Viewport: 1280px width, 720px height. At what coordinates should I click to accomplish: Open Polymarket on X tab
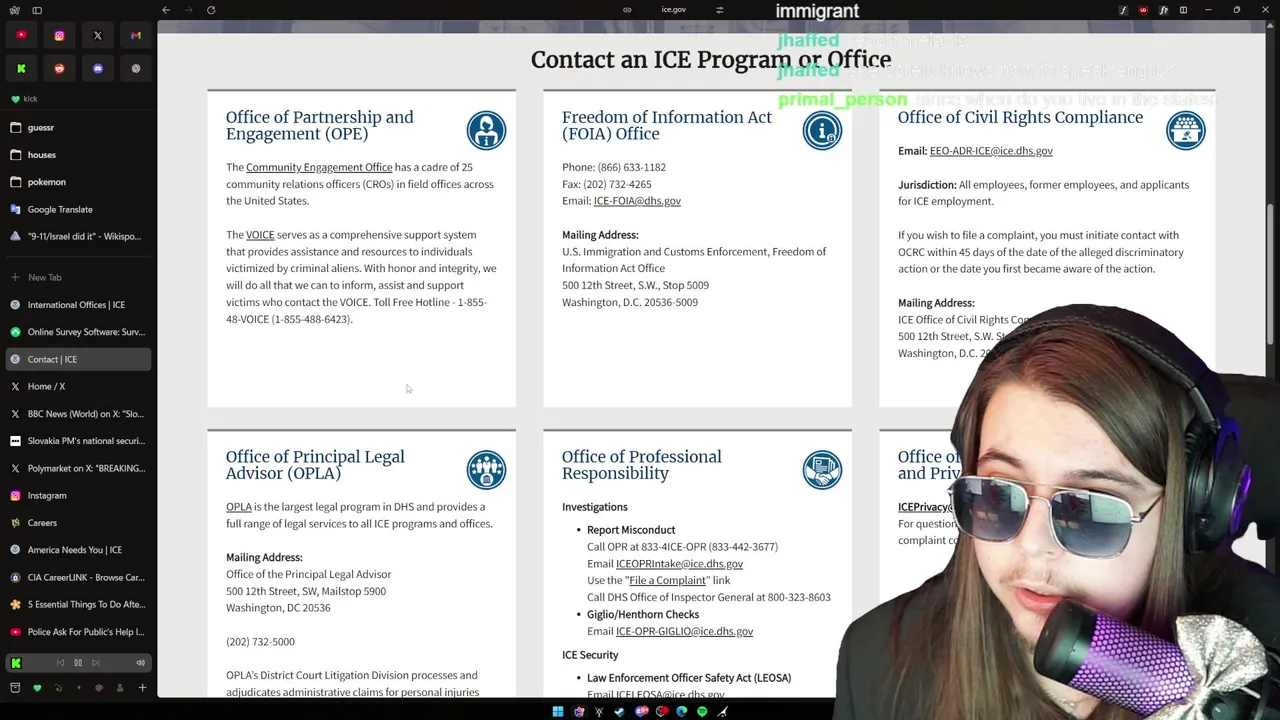pyautogui.click(x=78, y=468)
